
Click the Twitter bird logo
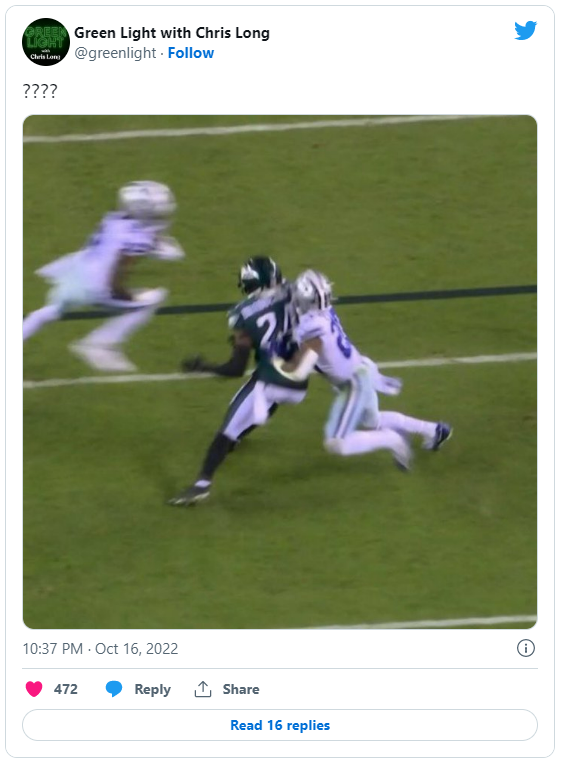click(x=525, y=31)
